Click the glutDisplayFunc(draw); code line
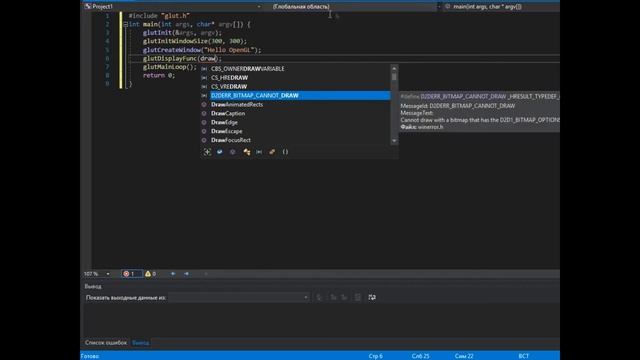The image size is (640, 360). (x=182, y=58)
